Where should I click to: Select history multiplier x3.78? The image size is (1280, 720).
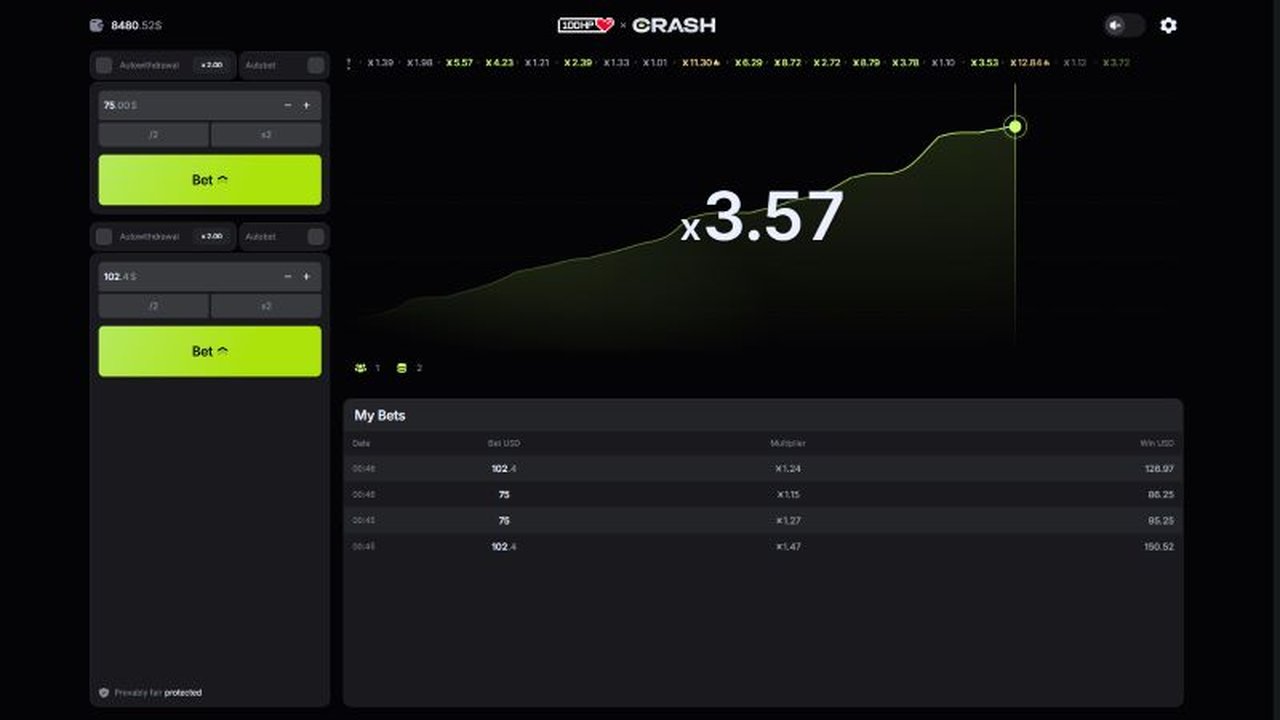tap(905, 63)
